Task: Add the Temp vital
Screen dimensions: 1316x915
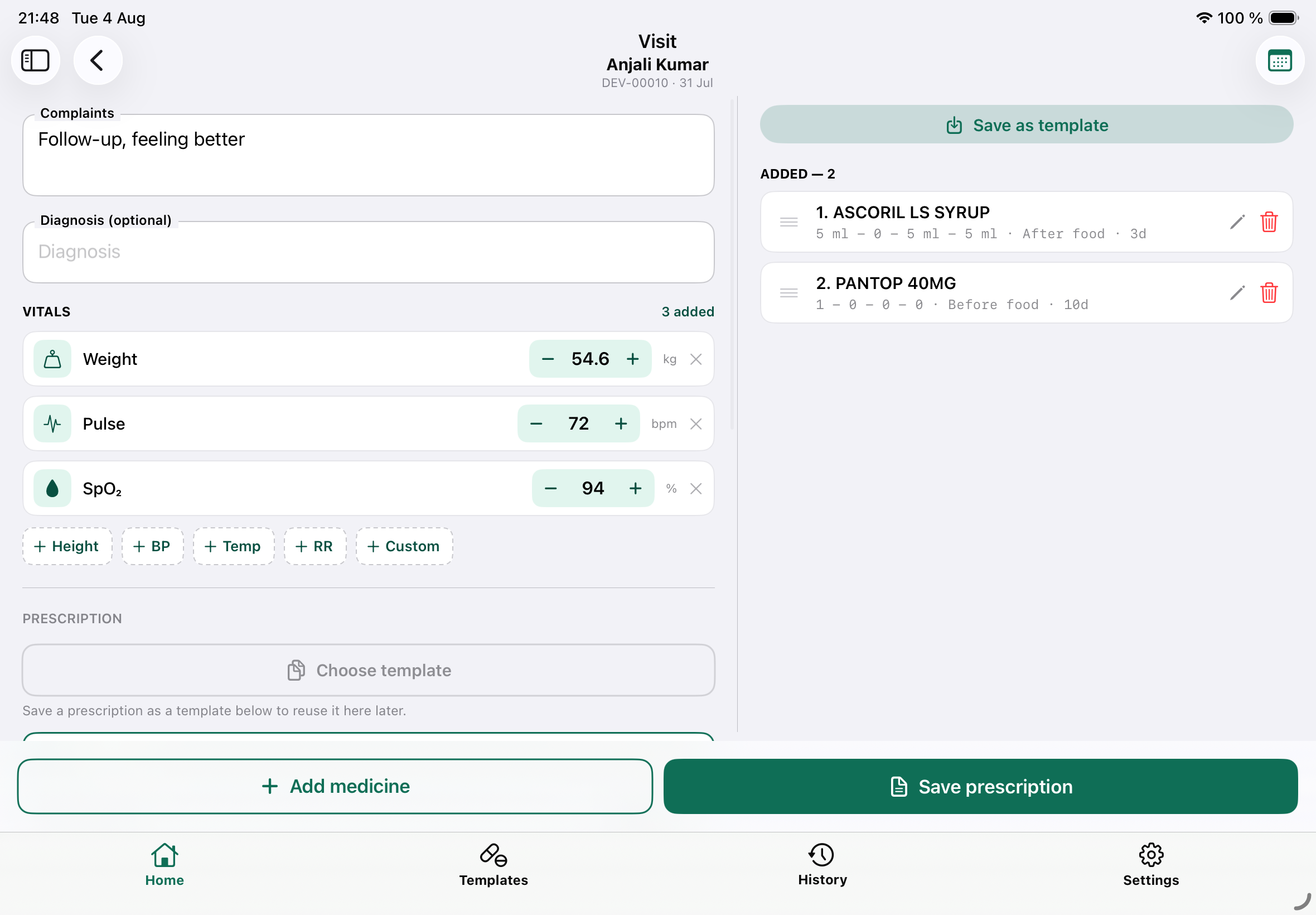Action: (x=233, y=546)
